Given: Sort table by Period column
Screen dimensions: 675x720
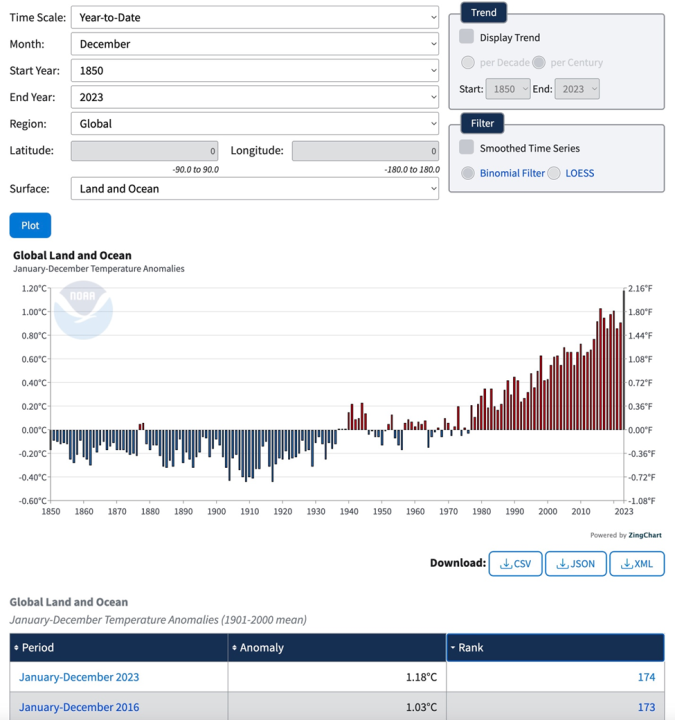Looking at the screenshot, I should tap(118, 648).
